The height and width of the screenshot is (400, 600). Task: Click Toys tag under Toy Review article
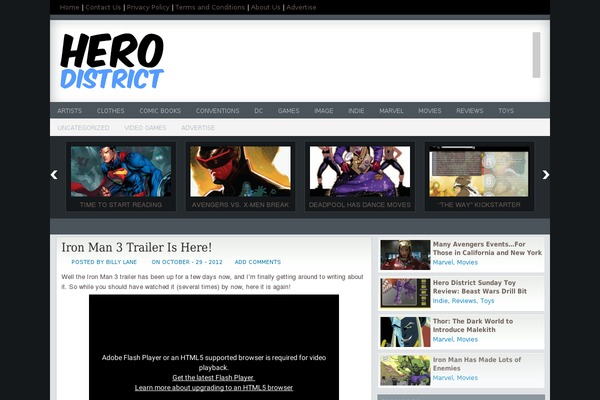487,301
